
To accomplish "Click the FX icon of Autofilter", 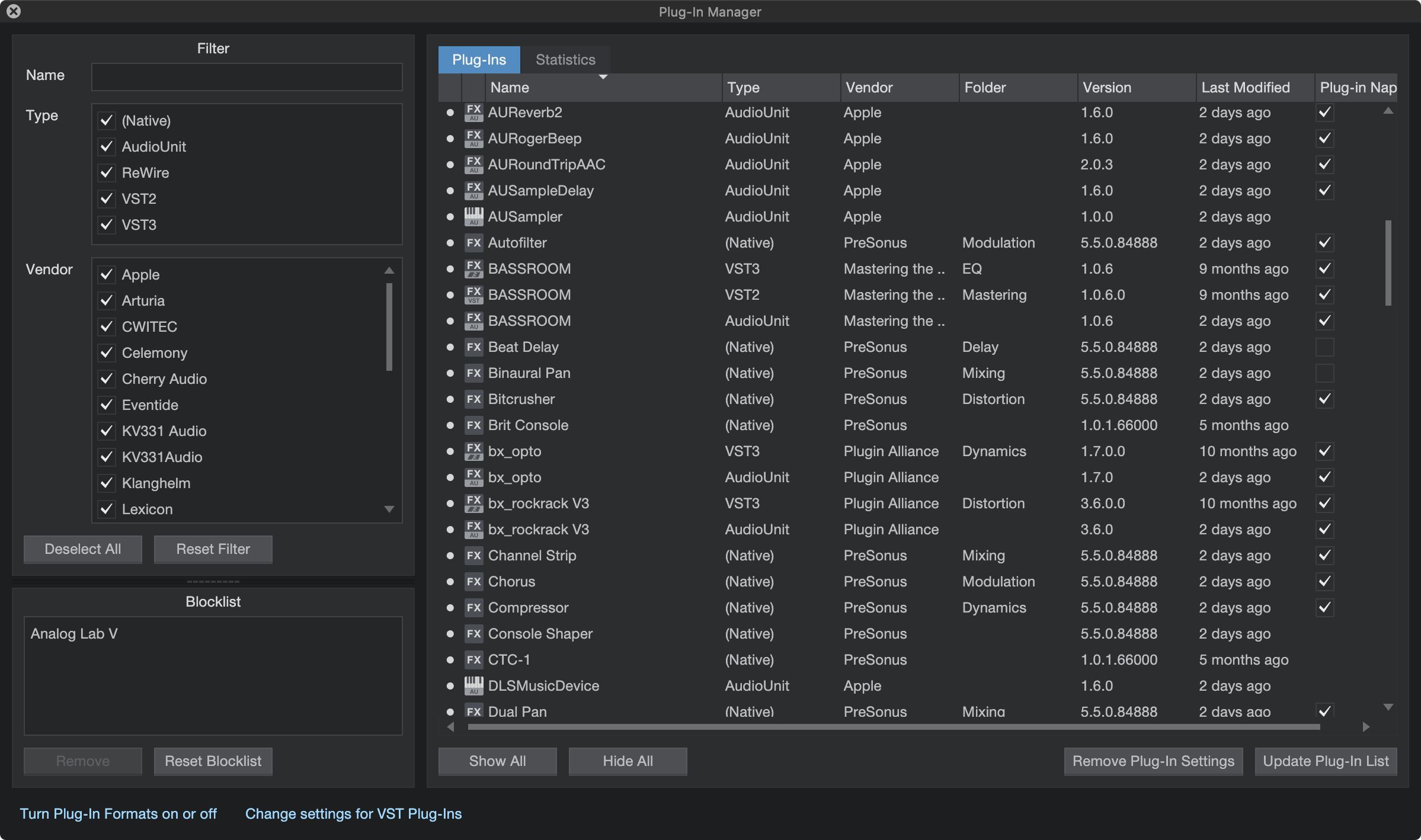I will point(473,243).
